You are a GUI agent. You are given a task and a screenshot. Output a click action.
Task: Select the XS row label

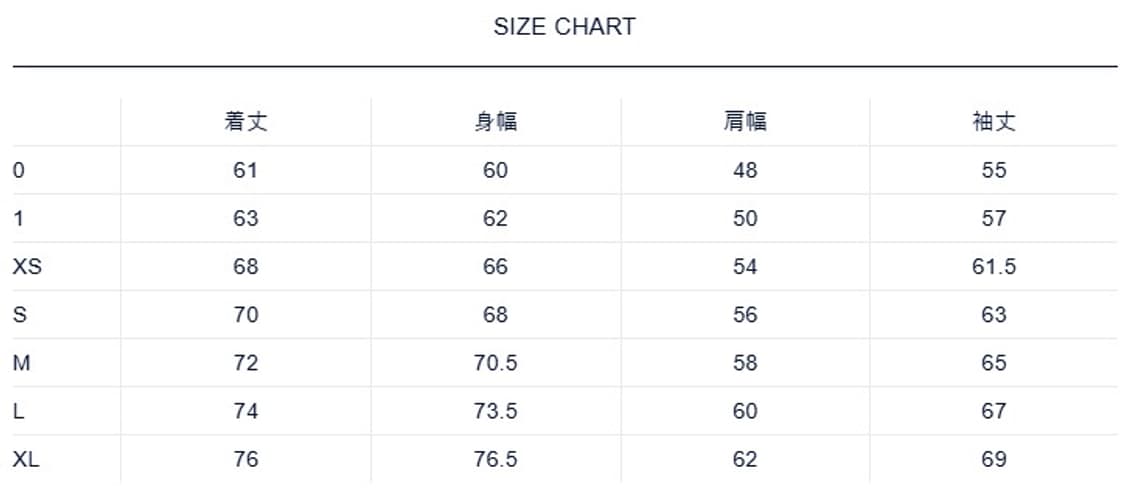27,267
